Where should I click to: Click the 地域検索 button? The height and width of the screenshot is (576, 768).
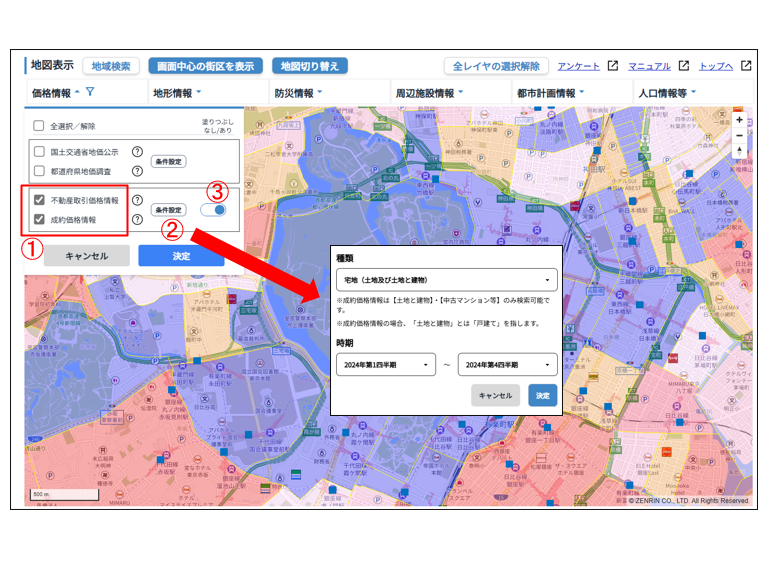click(x=111, y=66)
